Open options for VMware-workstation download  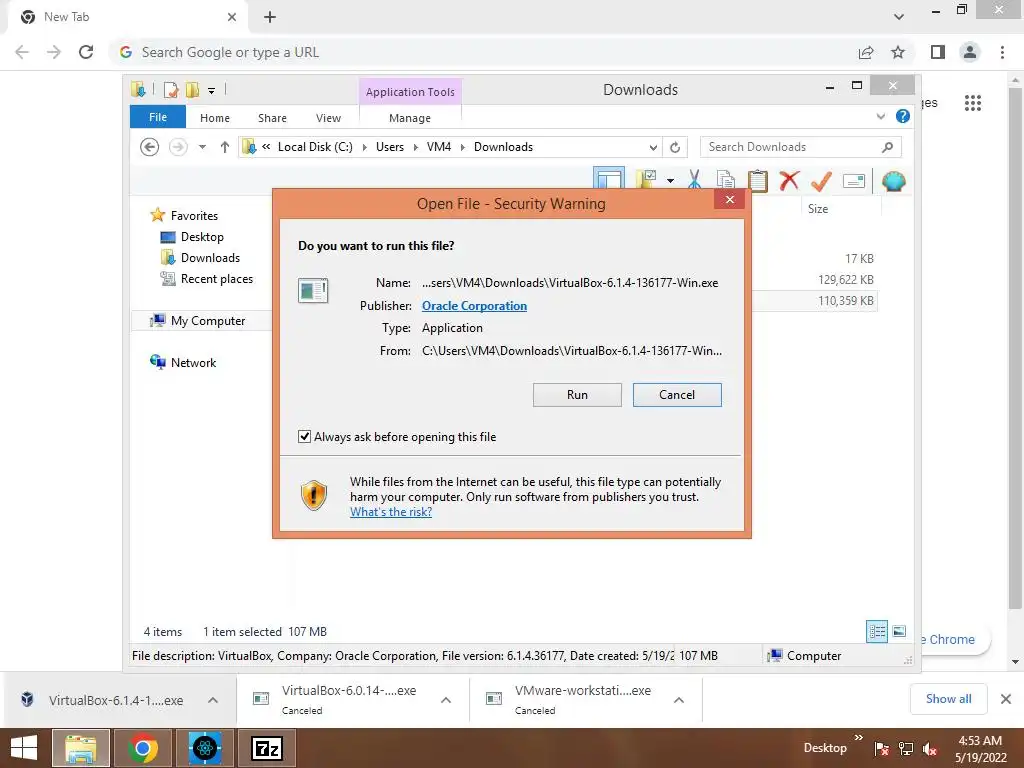click(679, 700)
